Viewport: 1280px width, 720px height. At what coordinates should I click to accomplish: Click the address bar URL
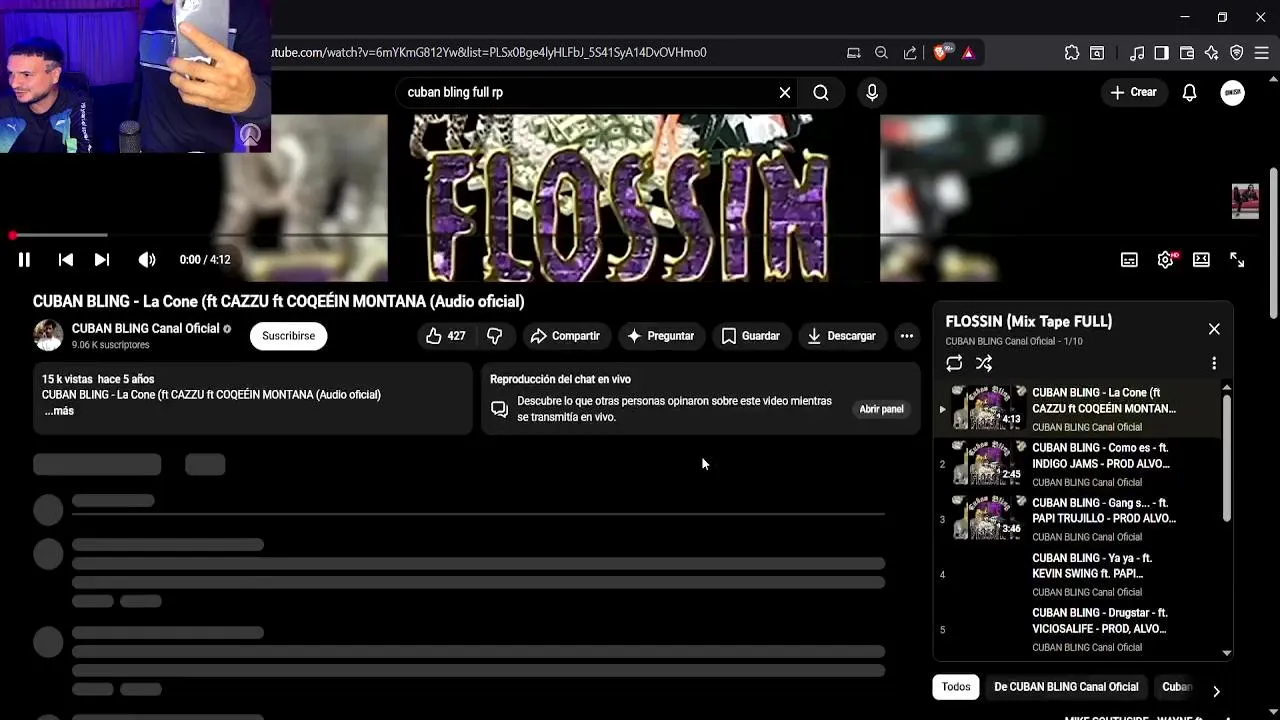click(490, 52)
